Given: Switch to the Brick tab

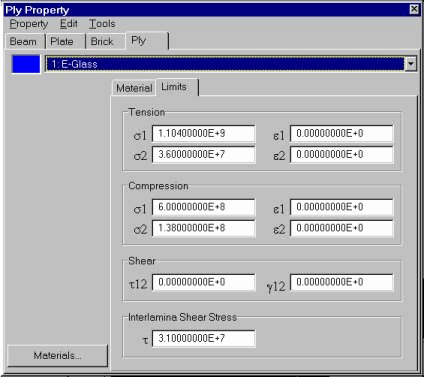Looking at the screenshot, I should coord(106,42).
